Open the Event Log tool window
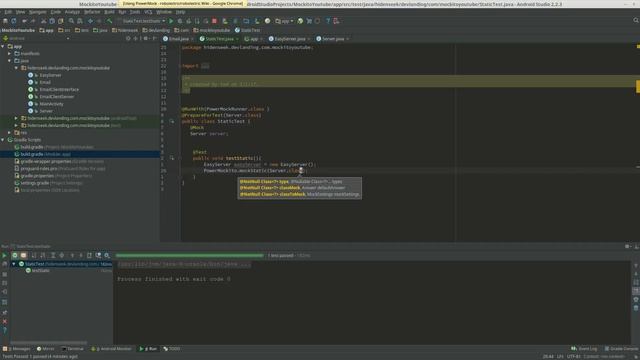This screenshot has height=360, width=640. [x=584, y=349]
